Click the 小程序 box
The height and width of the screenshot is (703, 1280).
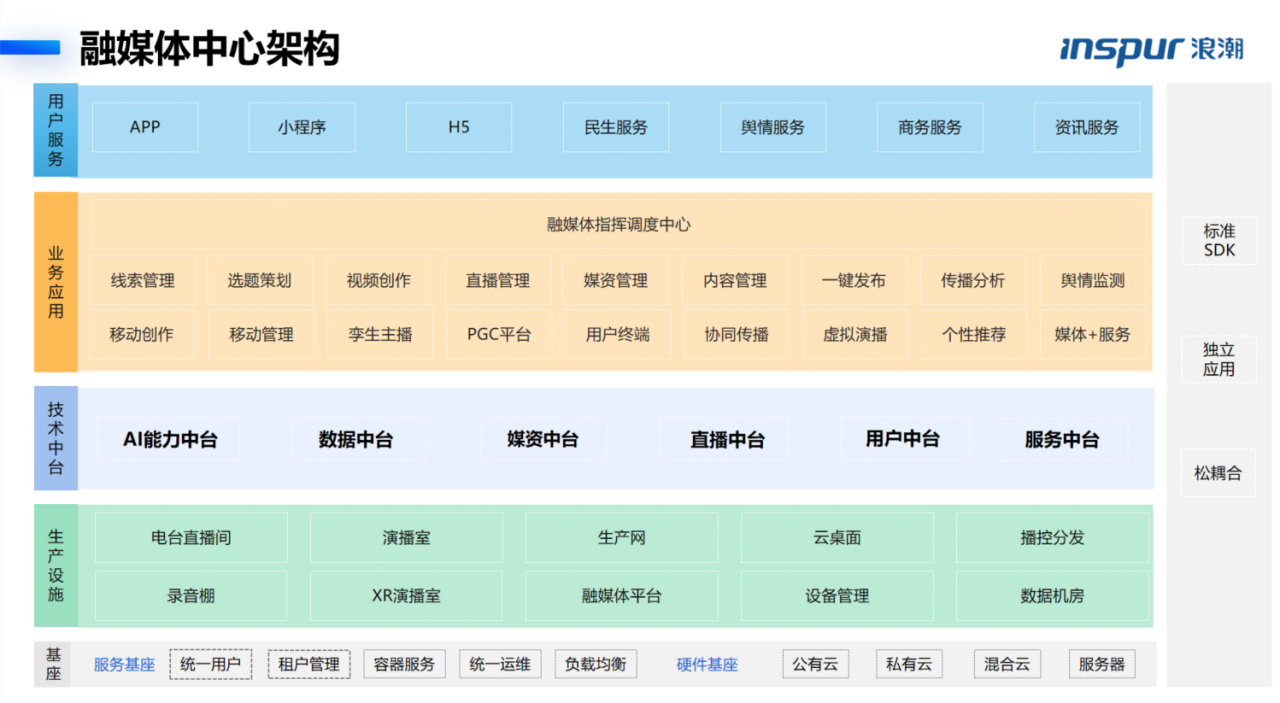pos(302,127)
